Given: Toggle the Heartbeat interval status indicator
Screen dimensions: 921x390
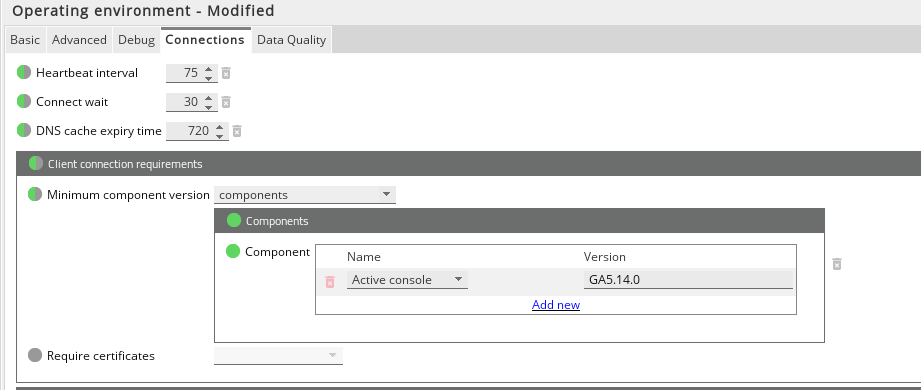Looking at the screenshot, I should coord(23,73).
